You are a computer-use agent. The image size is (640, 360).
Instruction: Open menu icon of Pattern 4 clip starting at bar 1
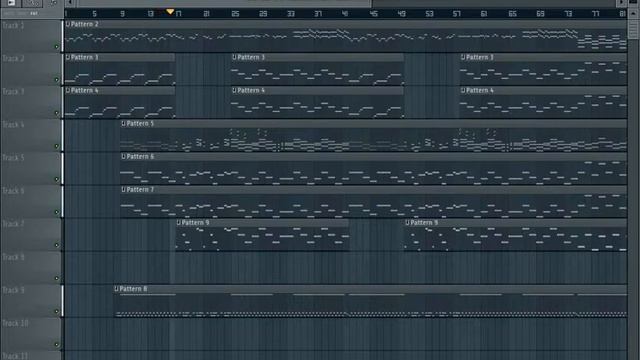pyautogui.click(x=68, y=91)
